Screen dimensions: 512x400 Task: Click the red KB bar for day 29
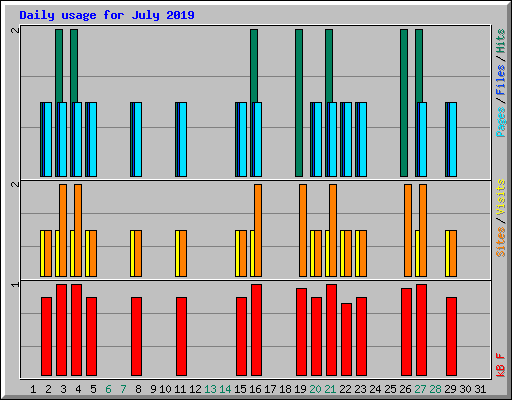451,336
